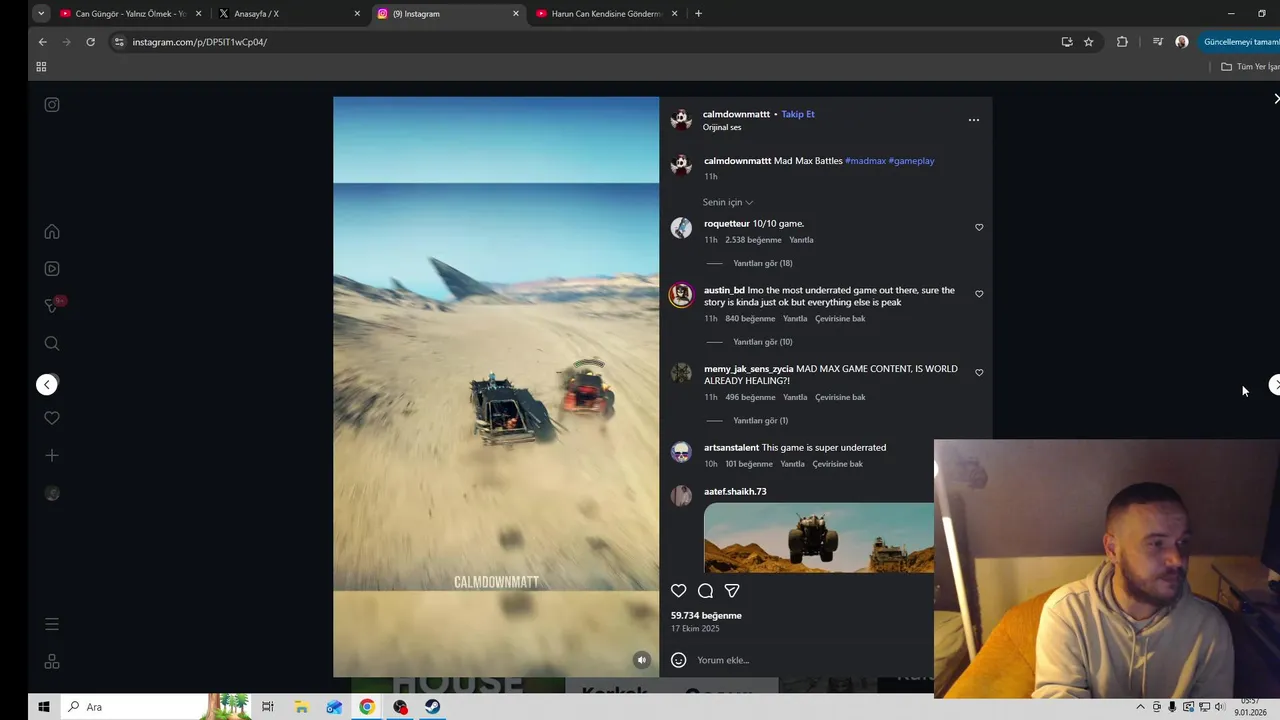
Task: Open Meta apps icon at sidebar bottom
Action: (x=52, y=661)
